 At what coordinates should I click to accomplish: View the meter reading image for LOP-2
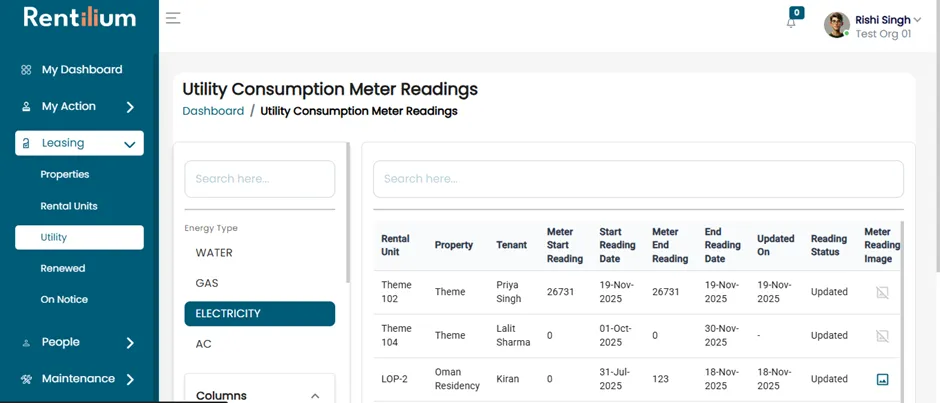click(882, 380)
